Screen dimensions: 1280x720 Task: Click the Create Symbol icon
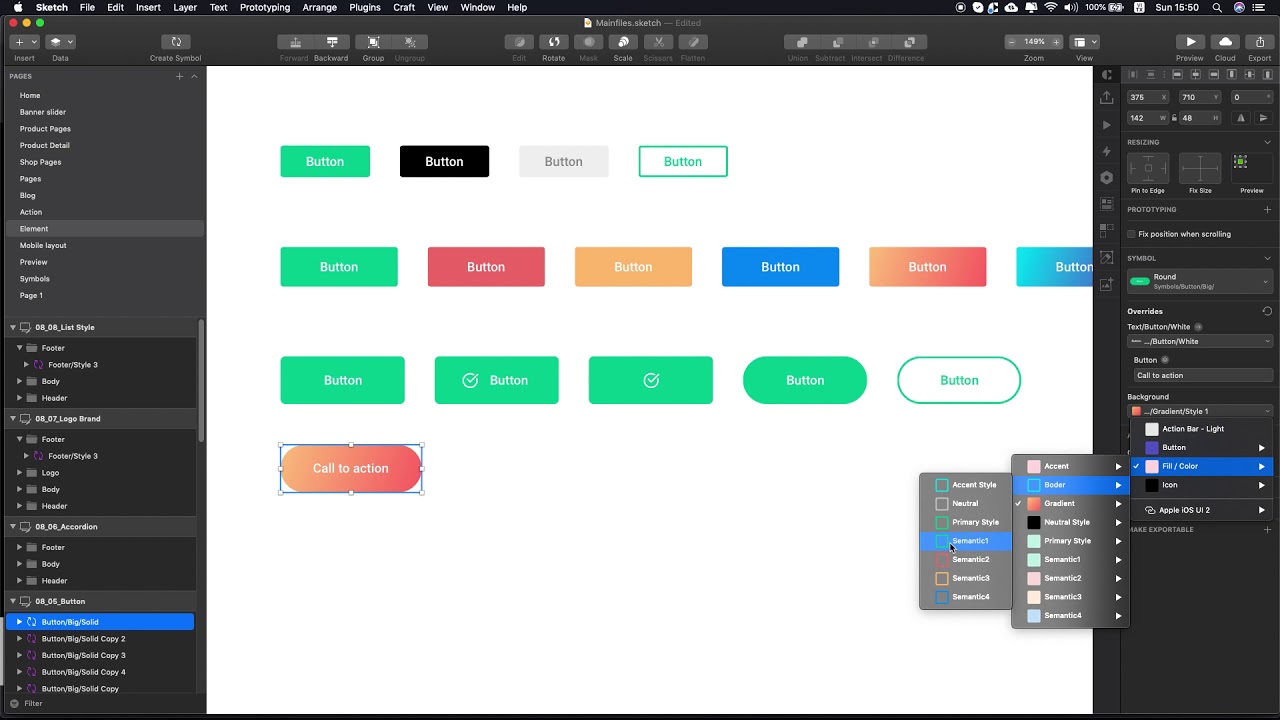coord(176,42)
